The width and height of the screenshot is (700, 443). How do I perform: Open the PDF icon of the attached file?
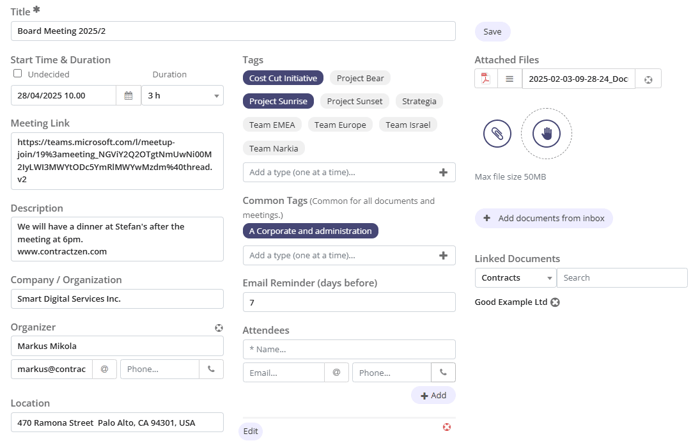click(x=486, y=79)
